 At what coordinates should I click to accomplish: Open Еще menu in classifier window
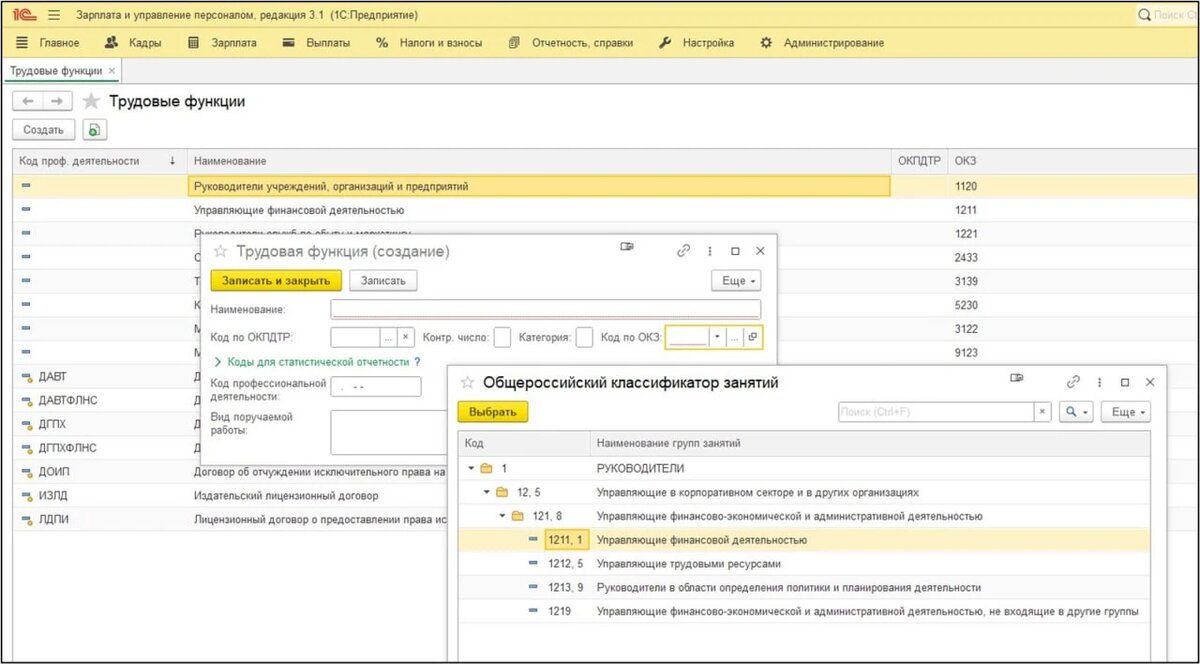pos(1126,411)
